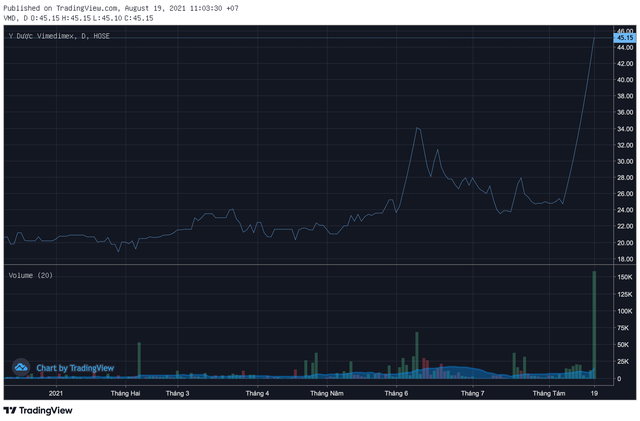Viewport: 640px width, 421px height.
Task: Click the 19 date marker on time axis
Action: [594, 393]
